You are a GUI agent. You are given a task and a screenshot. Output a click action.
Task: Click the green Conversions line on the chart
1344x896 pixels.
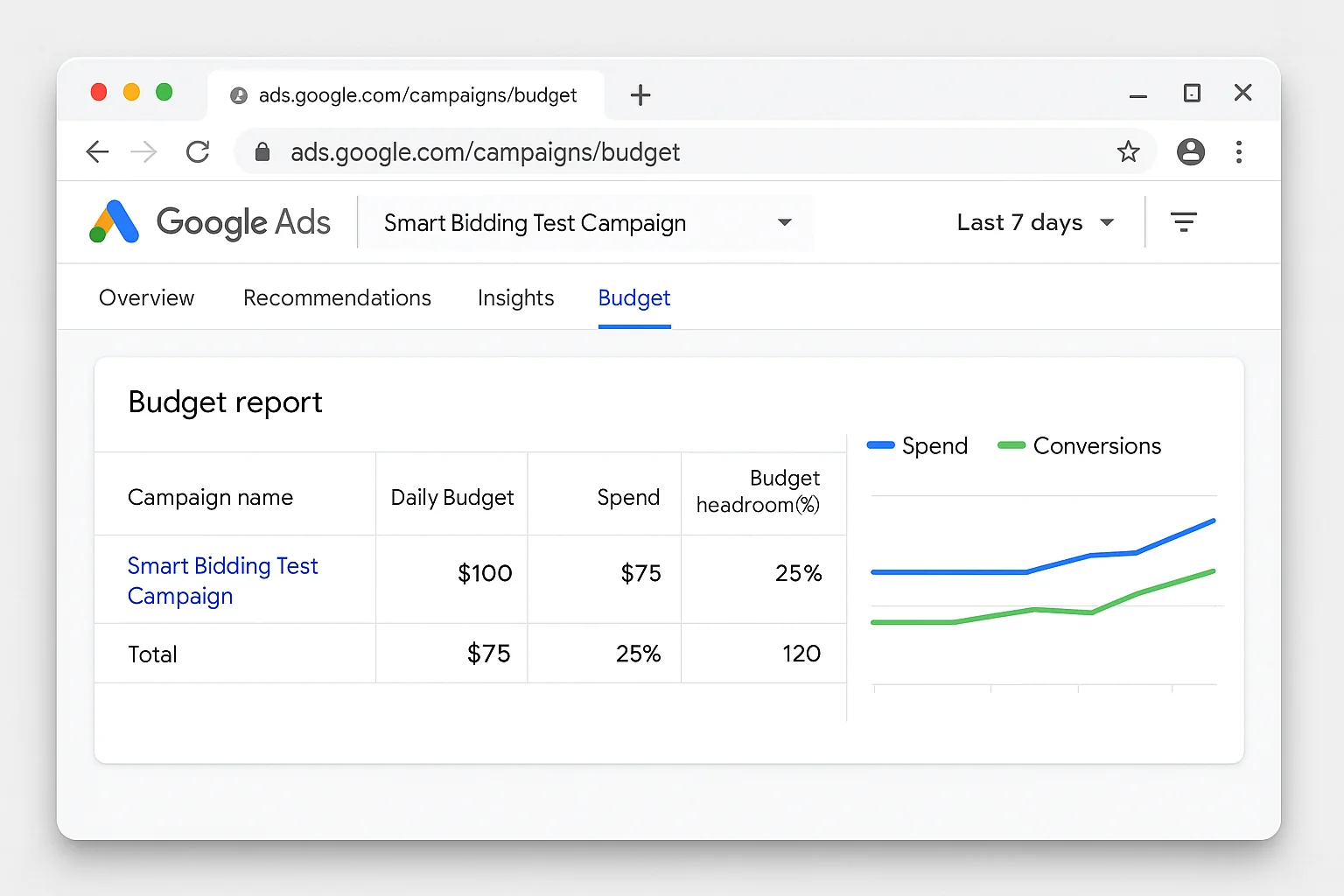pyautogui.click(x=1032, y=611)
